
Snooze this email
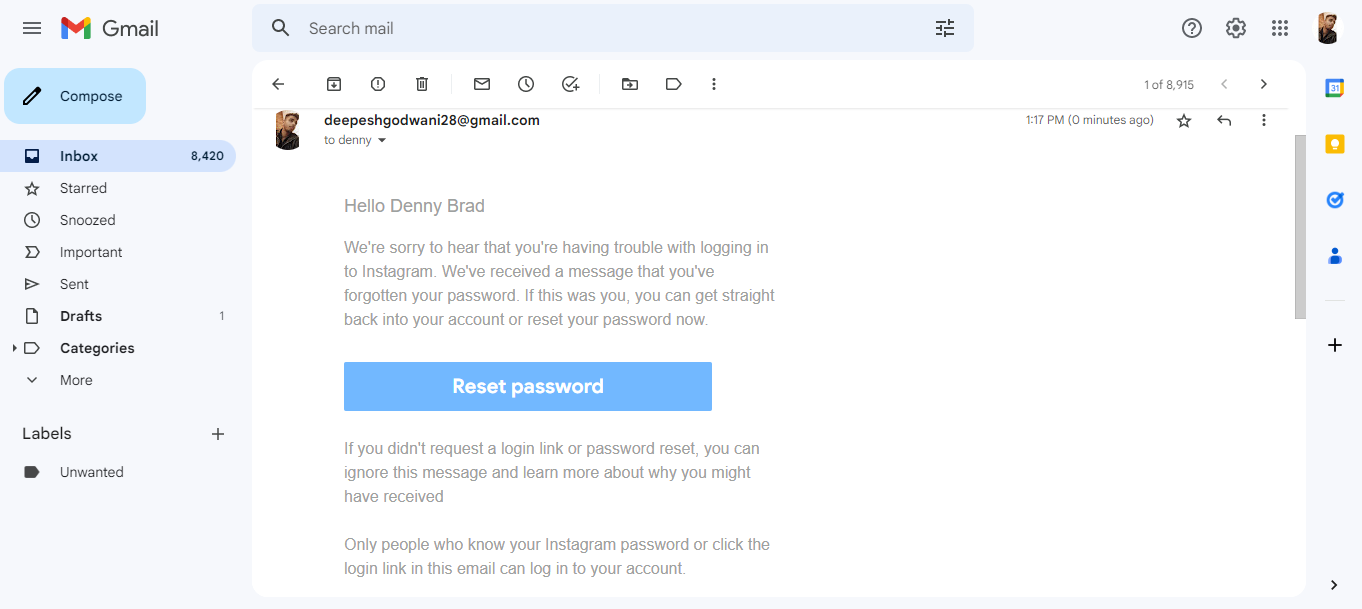pos(525,84)
